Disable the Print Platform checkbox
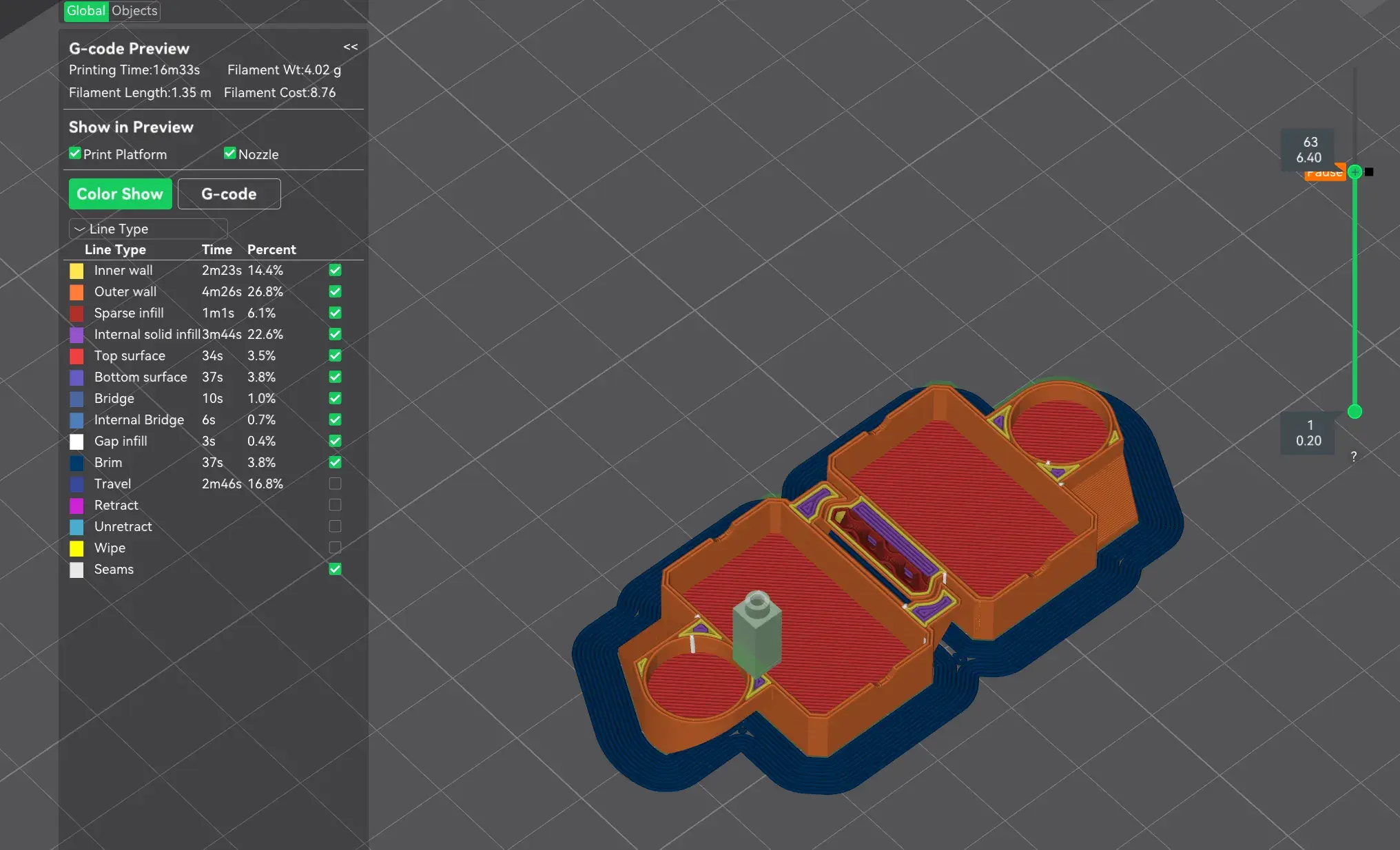 (75, 154)
